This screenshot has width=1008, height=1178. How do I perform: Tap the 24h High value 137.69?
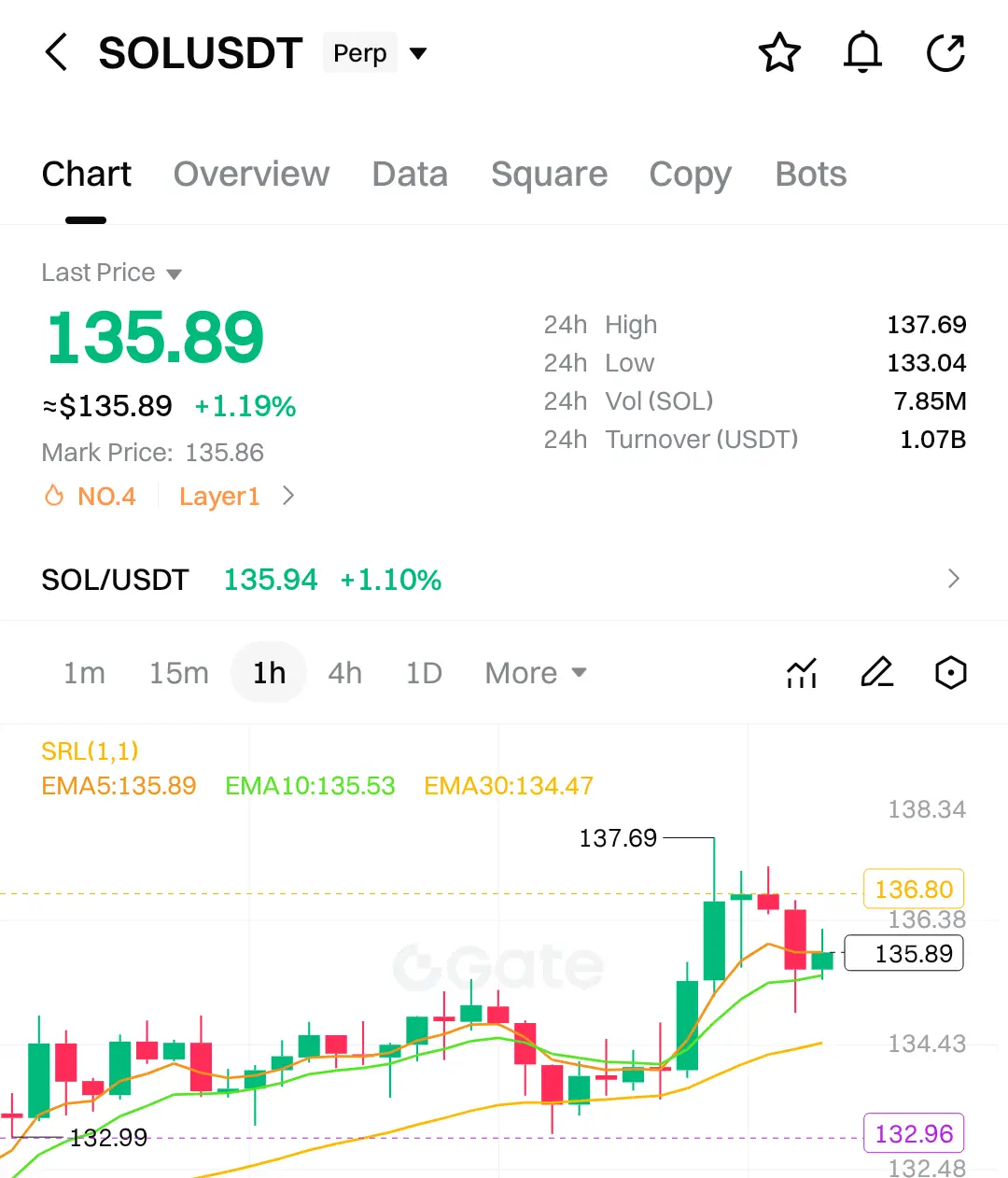click(926, 325)
